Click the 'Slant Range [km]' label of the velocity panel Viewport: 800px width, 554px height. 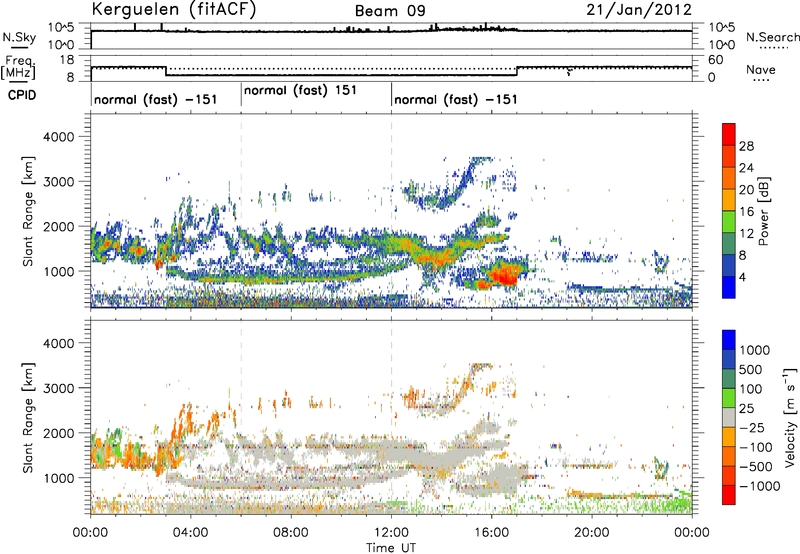[x=28, y=417]
